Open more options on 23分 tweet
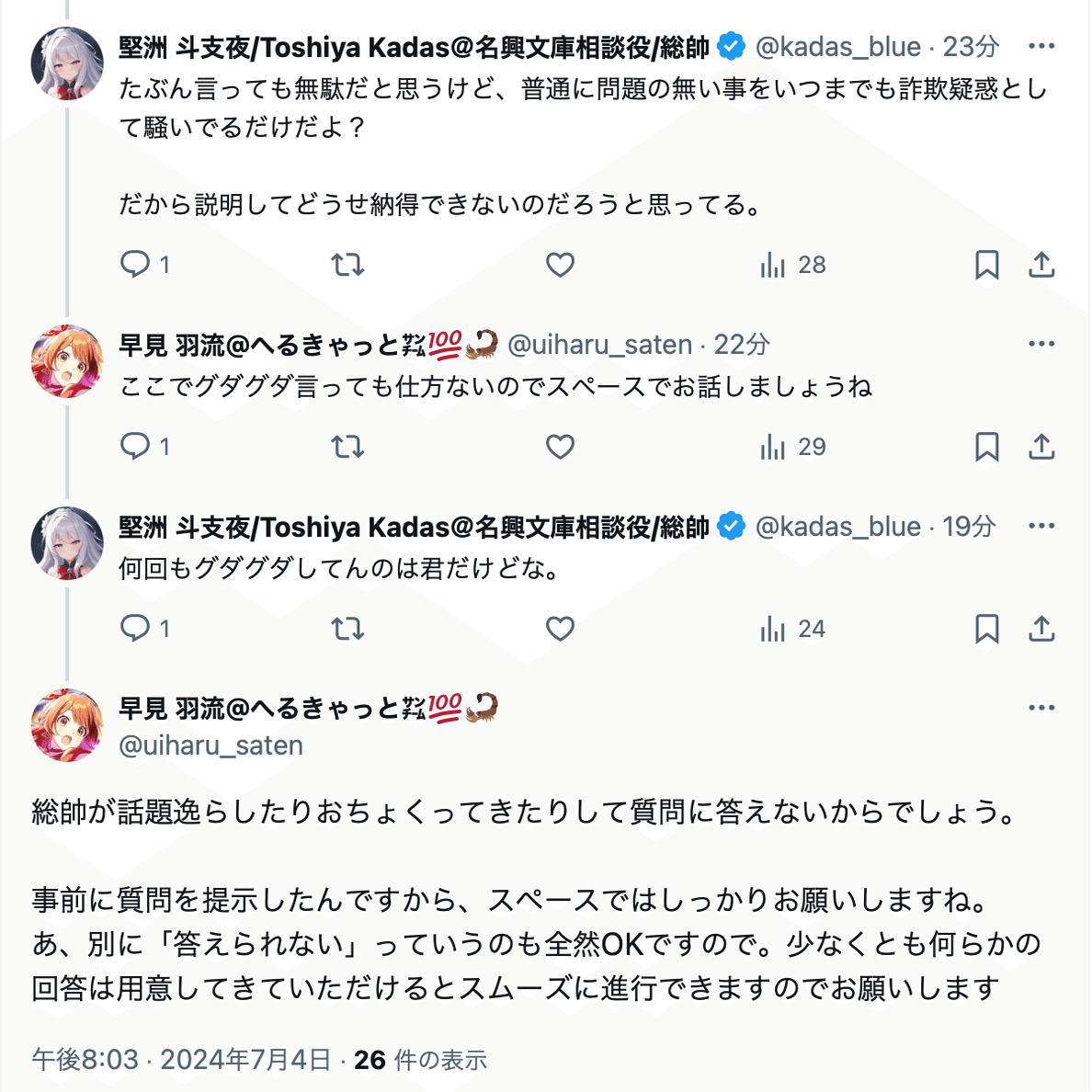 click(1041, 46)
